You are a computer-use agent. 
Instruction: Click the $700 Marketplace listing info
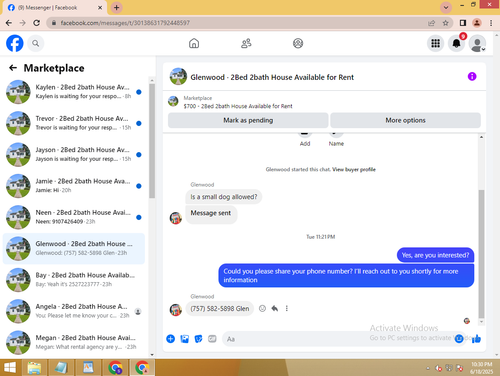[x=238, y=102]
